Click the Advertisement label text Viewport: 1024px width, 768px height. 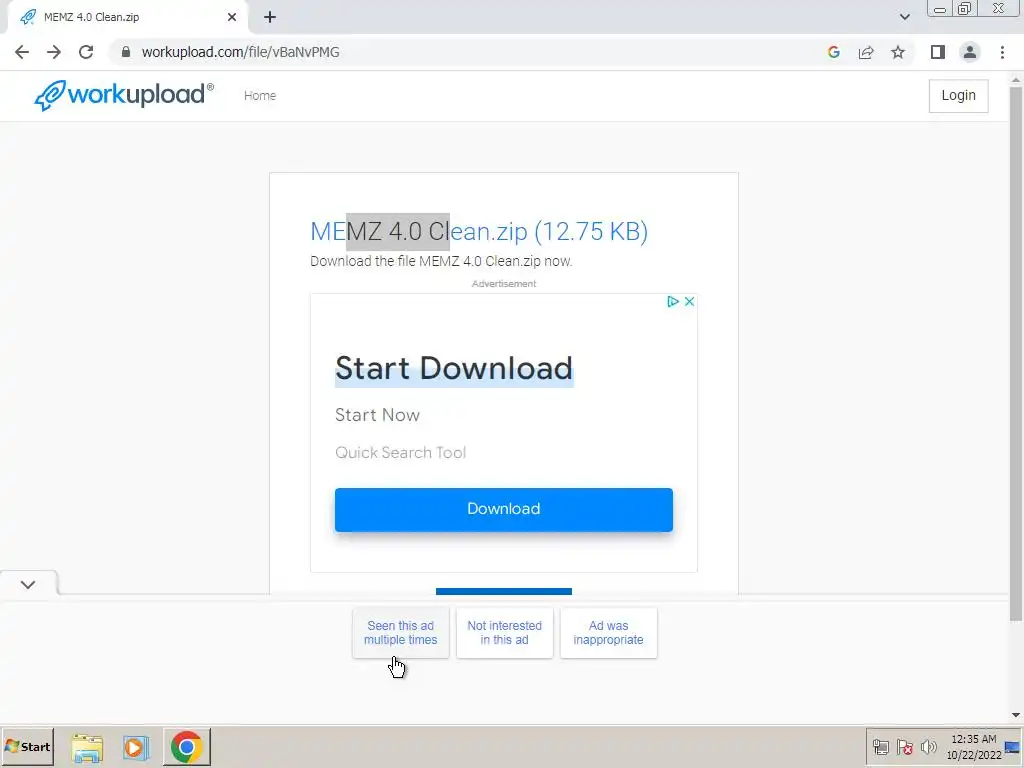(504, 283)
